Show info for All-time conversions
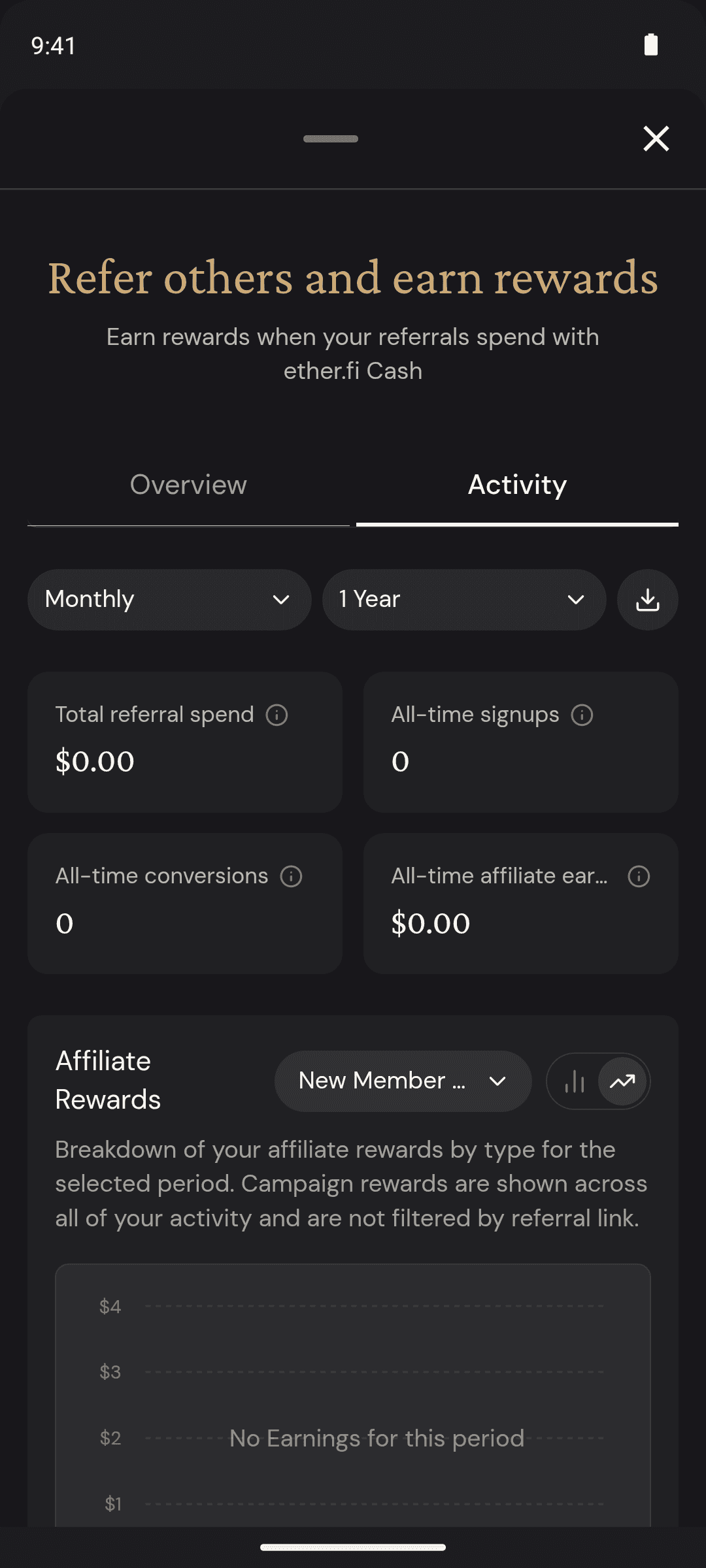This screenshot has width=706, height=1568. (x=291, y=876)
